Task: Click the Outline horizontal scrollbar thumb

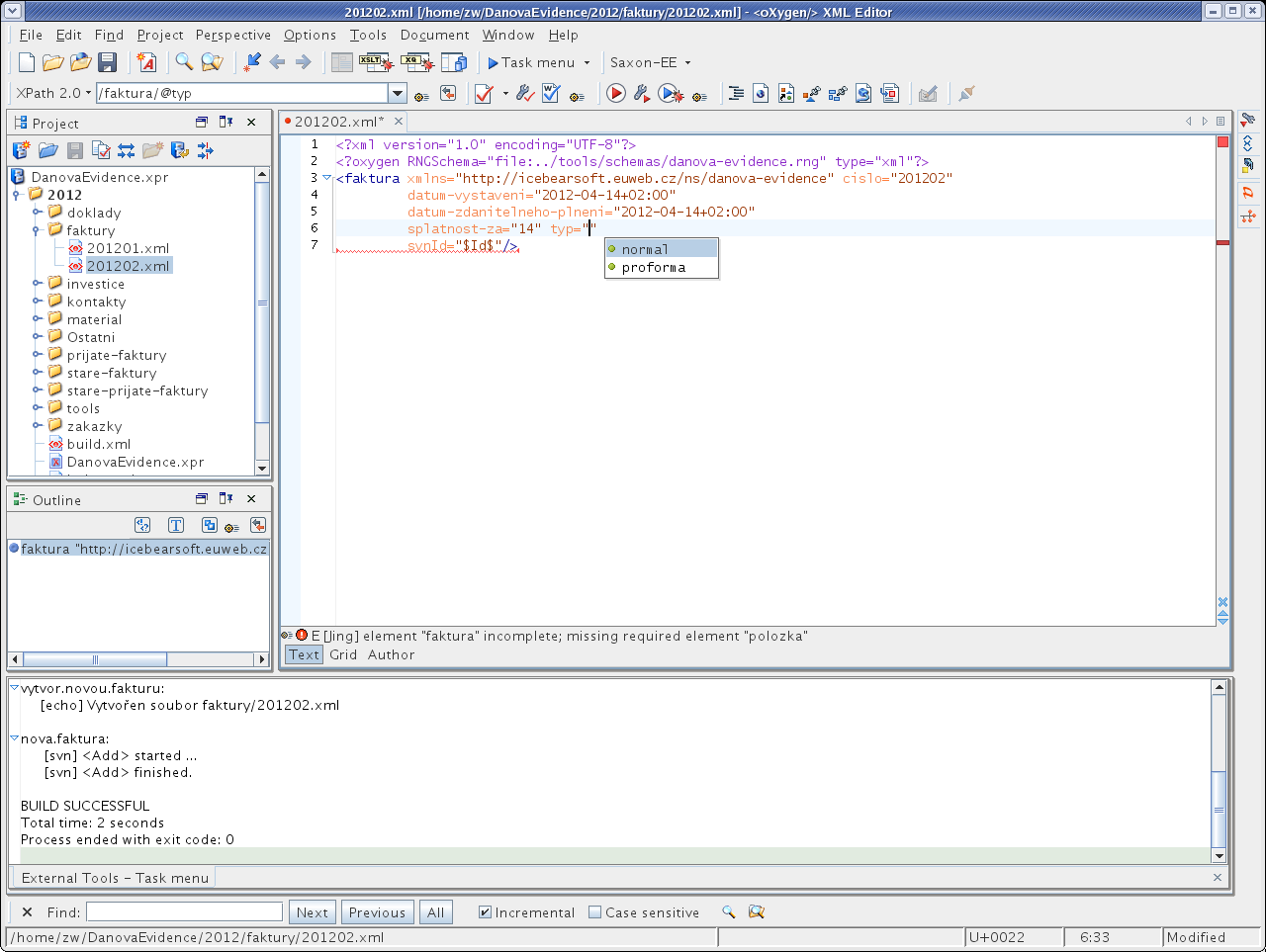Action: click(x=96, y=659)
